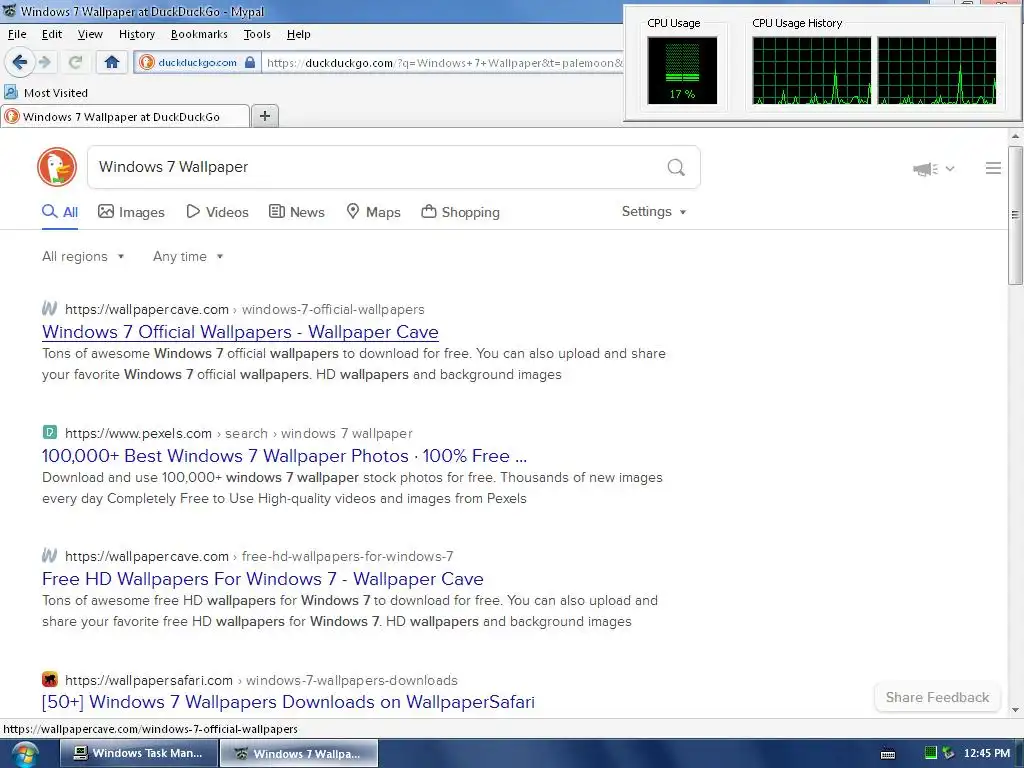Viewport: 1024px width, 768px height.
Task: Open the Help menu
Action: click(298, 34)
